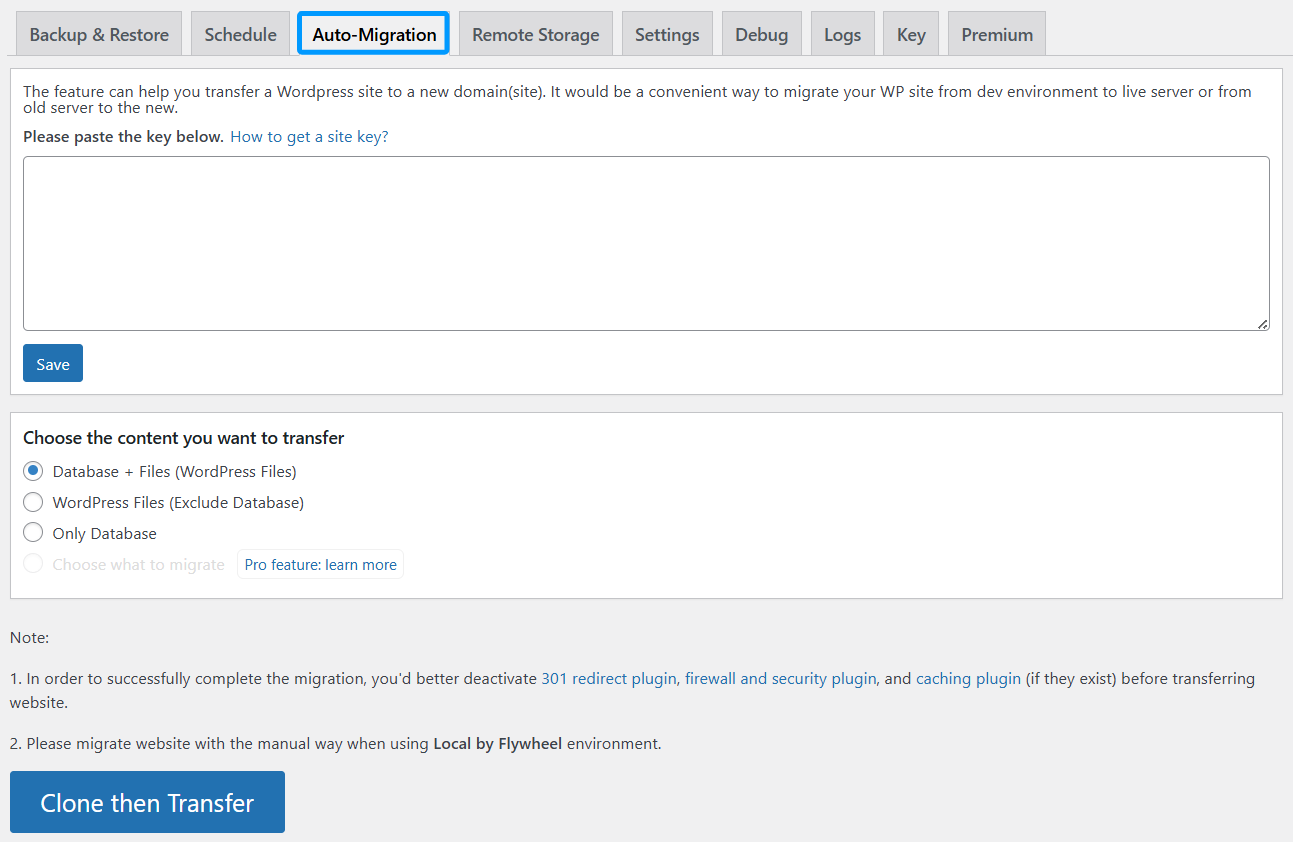Switch to the Key tab
Screen dimensions: 1293x842
point(911,34)
